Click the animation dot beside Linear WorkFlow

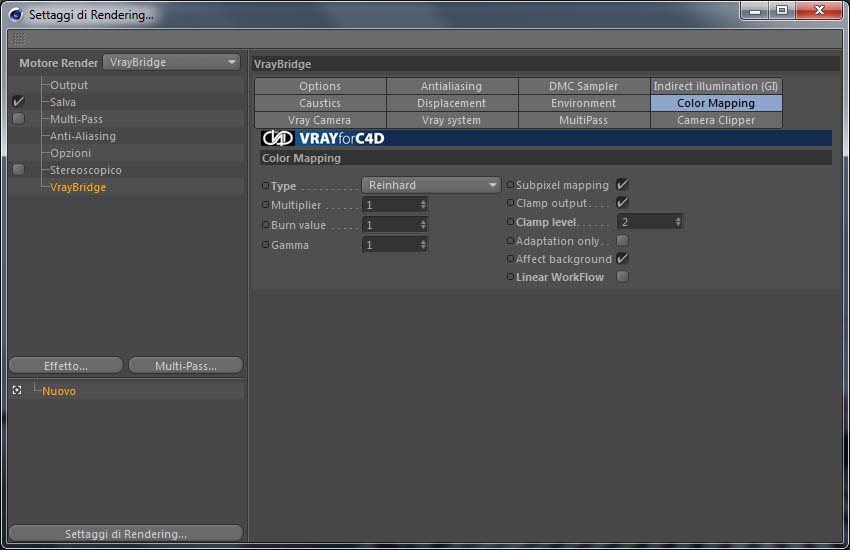click(510, 276)
